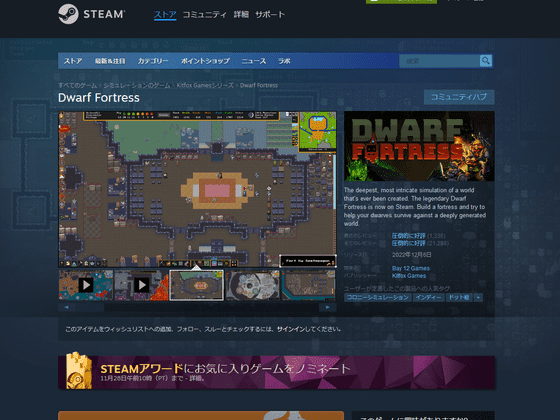The height and width of the screenshot is (420, 560).
Task: Click the Dwarf Fortress header capsule image
Action: click(x=419, y=146)
